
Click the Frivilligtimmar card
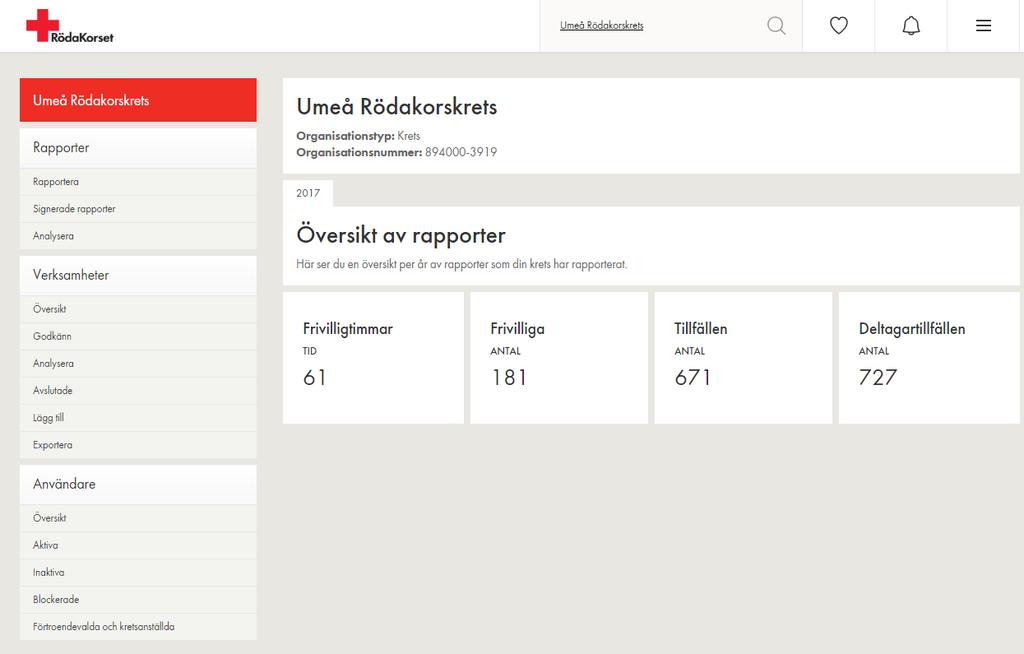coord(373,357)
